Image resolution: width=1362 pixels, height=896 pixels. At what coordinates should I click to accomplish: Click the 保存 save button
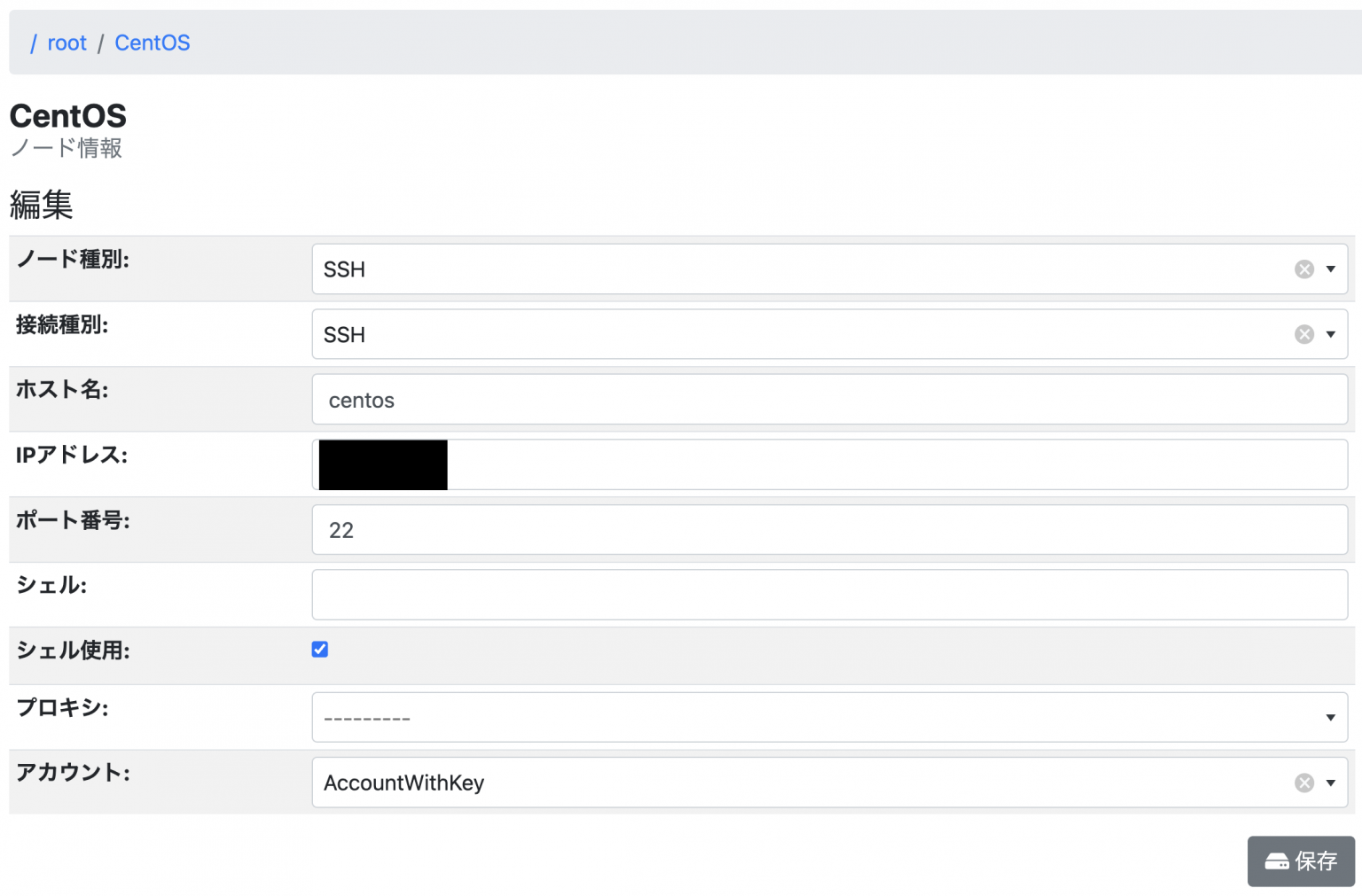1300,861
